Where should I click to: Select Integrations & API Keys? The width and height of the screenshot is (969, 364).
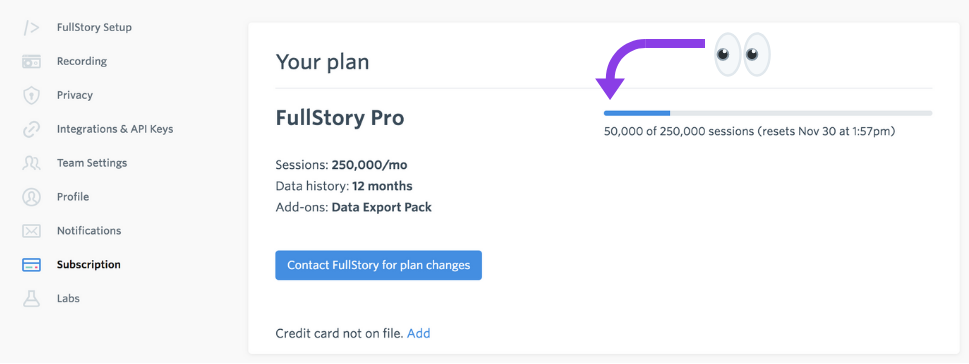[115, 129]
